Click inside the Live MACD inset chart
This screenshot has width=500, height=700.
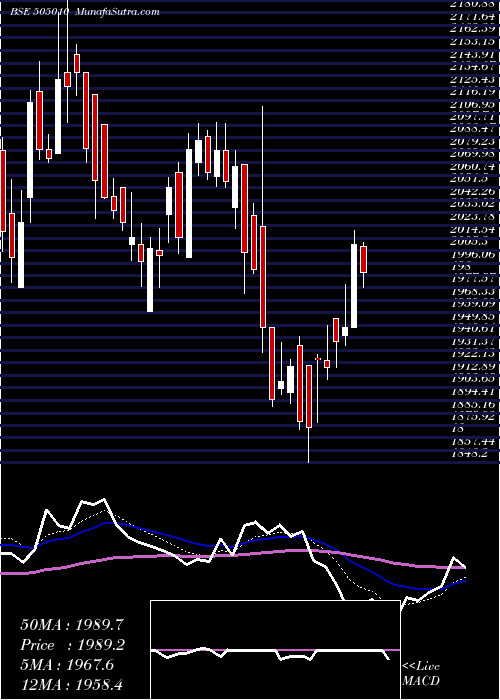(x=275, y=650)
